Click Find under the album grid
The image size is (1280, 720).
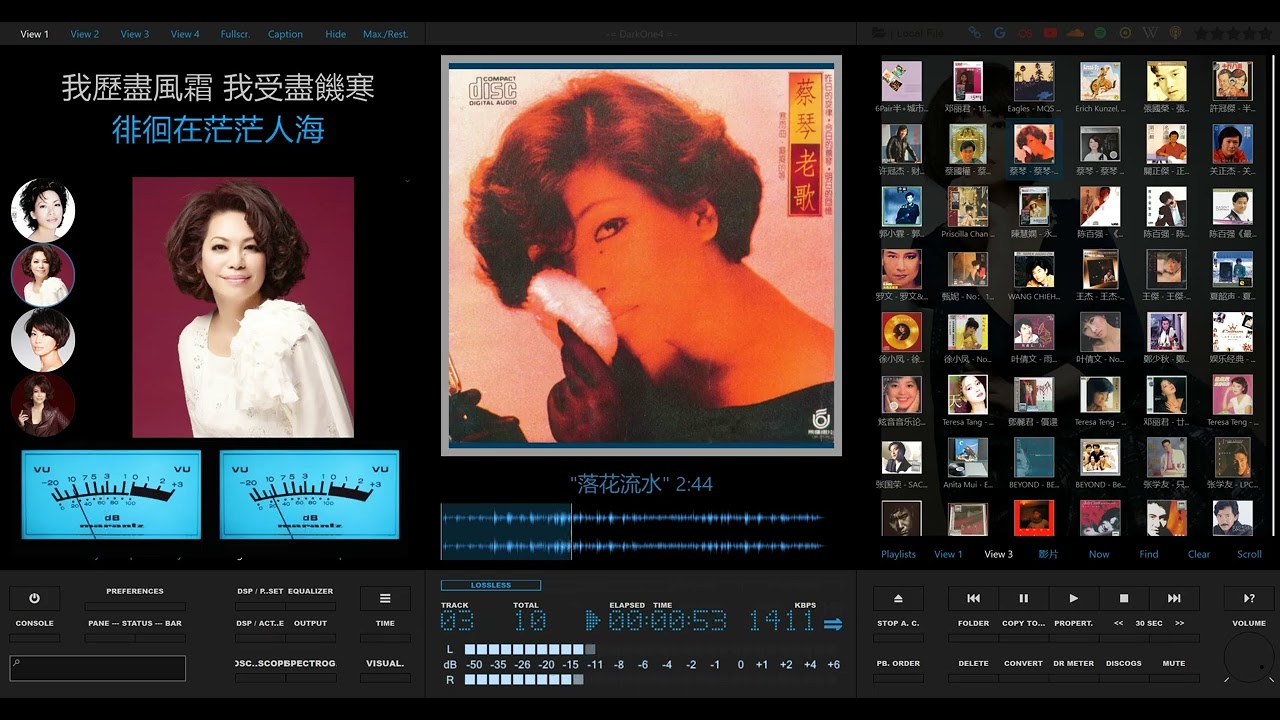click(x=1149, y=554)
